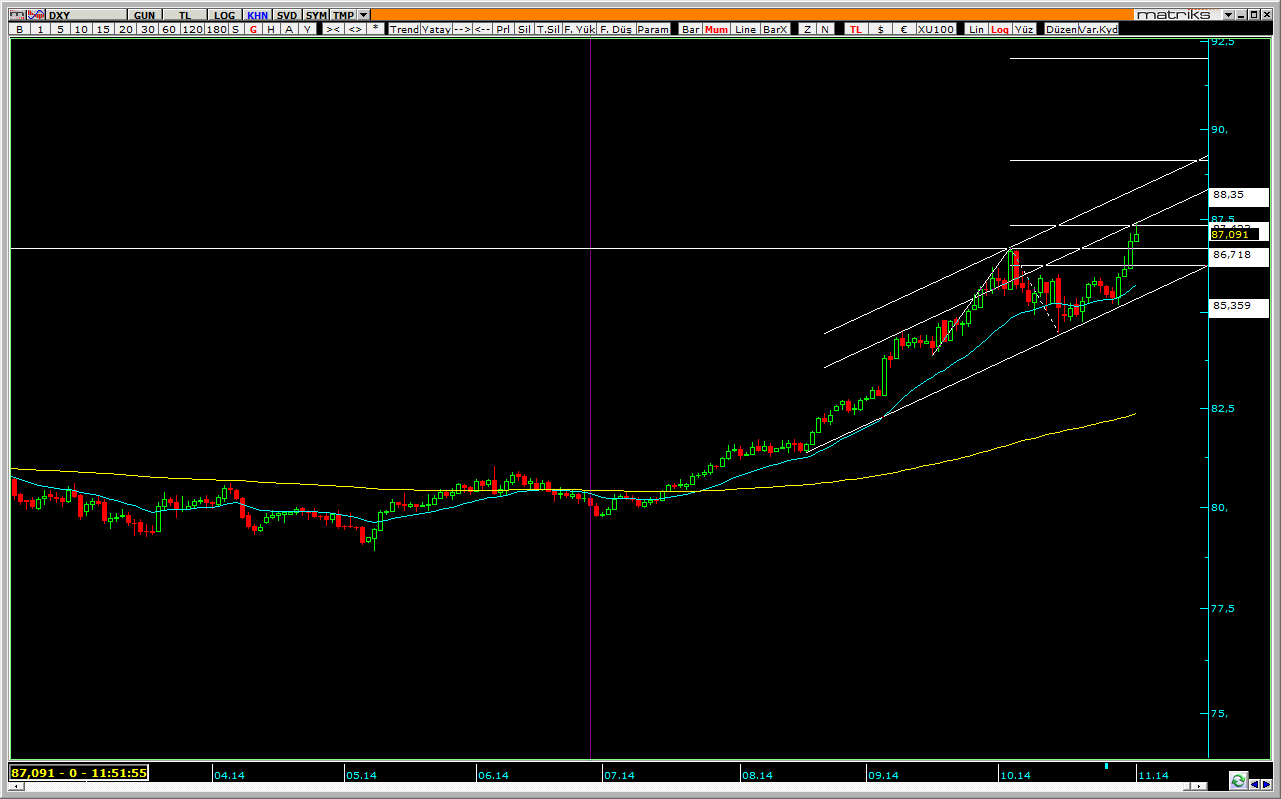Open the Param settings button
The image size is (1281, 799).
(x=653, y=29)
